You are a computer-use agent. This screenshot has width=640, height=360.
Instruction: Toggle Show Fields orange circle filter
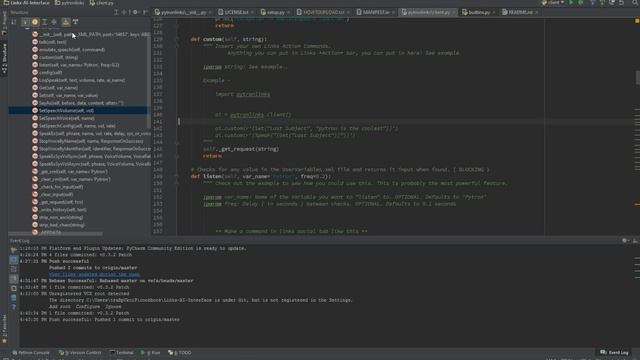coord(35,22)
